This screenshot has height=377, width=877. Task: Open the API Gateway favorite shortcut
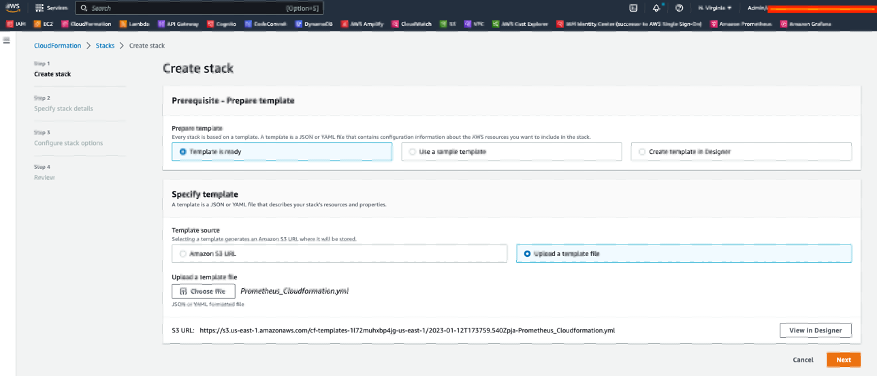click(x=178, y=24)
